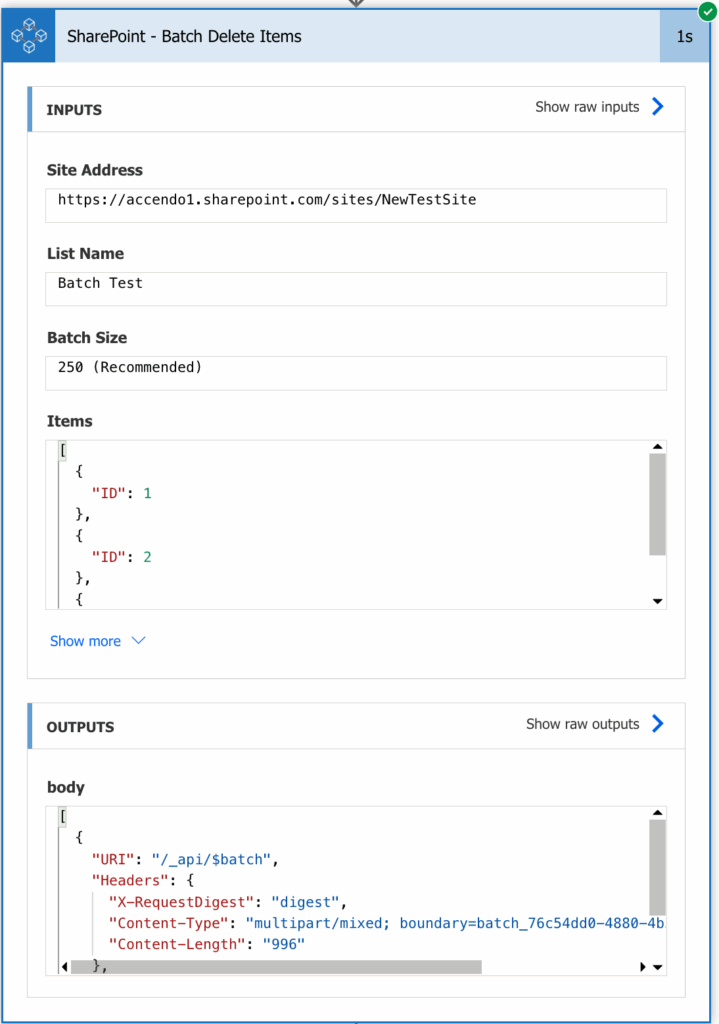Open the Show raw outputs link
The height and width of the screenshot is (1024, 719).
pyautogui.click(x=582, y=724)
